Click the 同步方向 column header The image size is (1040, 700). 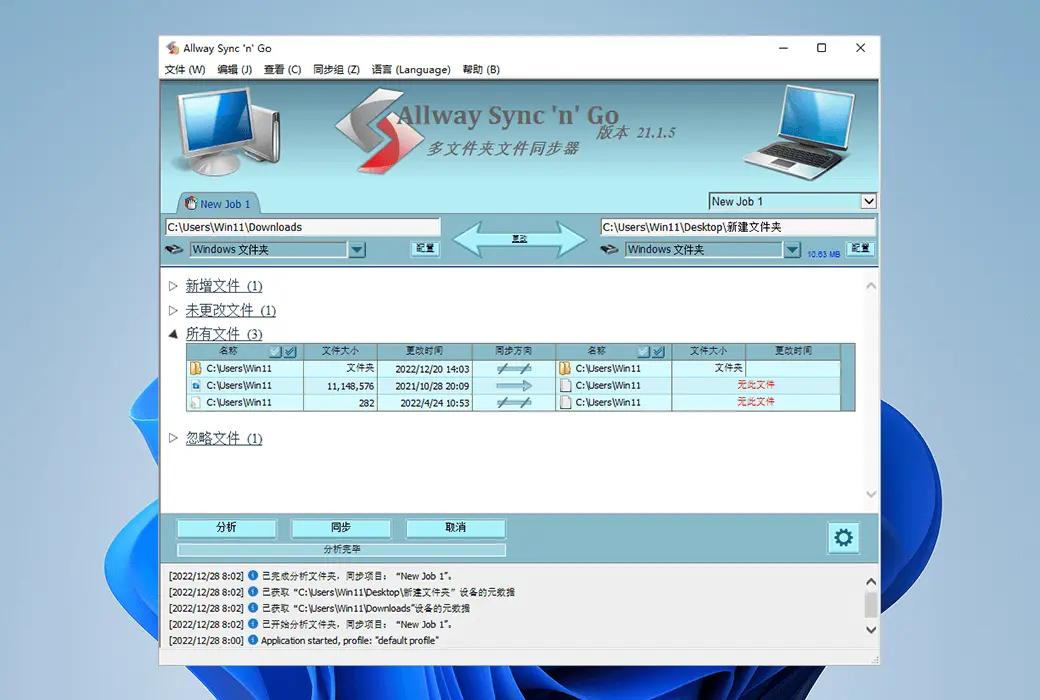pyautogui.click(x=514, y=351)
